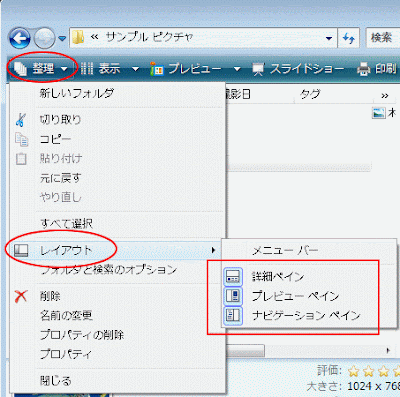This screenshot has height=397, width=400.
Task: Click the refresh button beside address bar
Action: point(349,38)
